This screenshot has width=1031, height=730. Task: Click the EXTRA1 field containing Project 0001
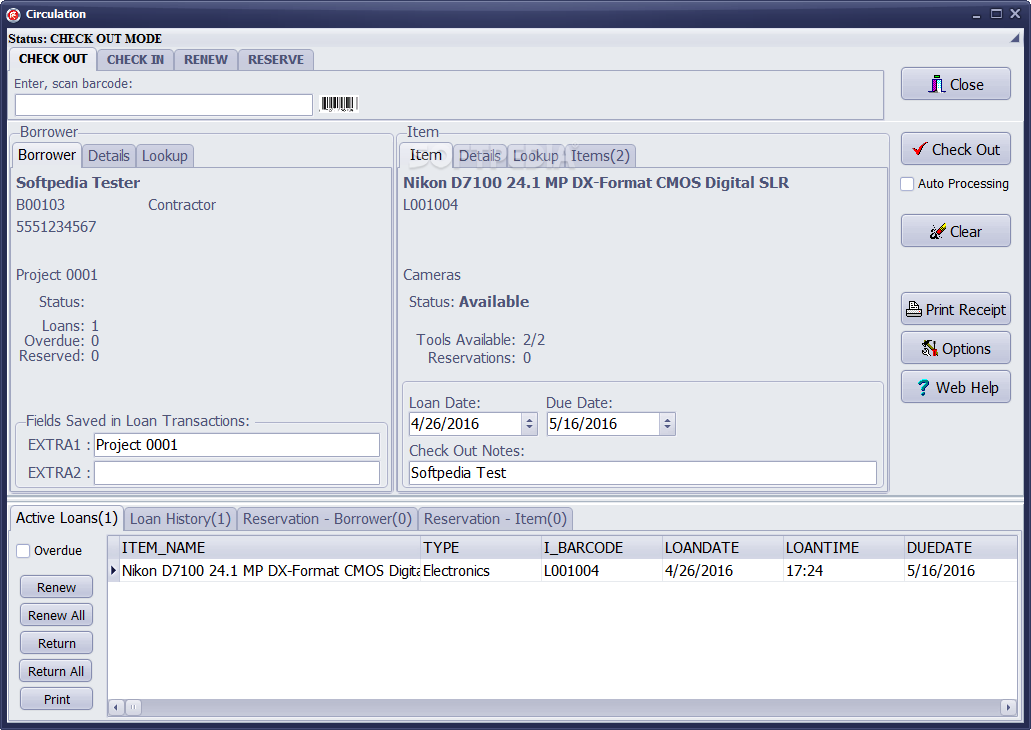237,445
